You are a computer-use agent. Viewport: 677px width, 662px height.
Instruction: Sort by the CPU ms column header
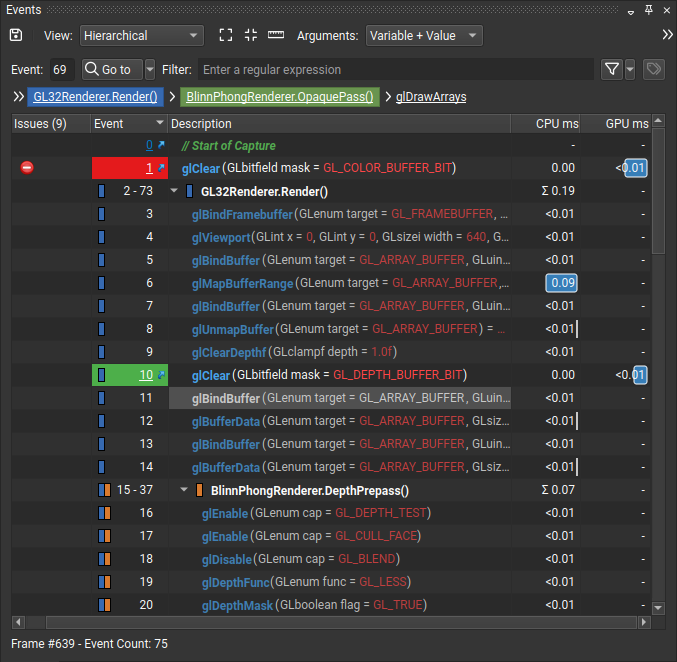555,123
